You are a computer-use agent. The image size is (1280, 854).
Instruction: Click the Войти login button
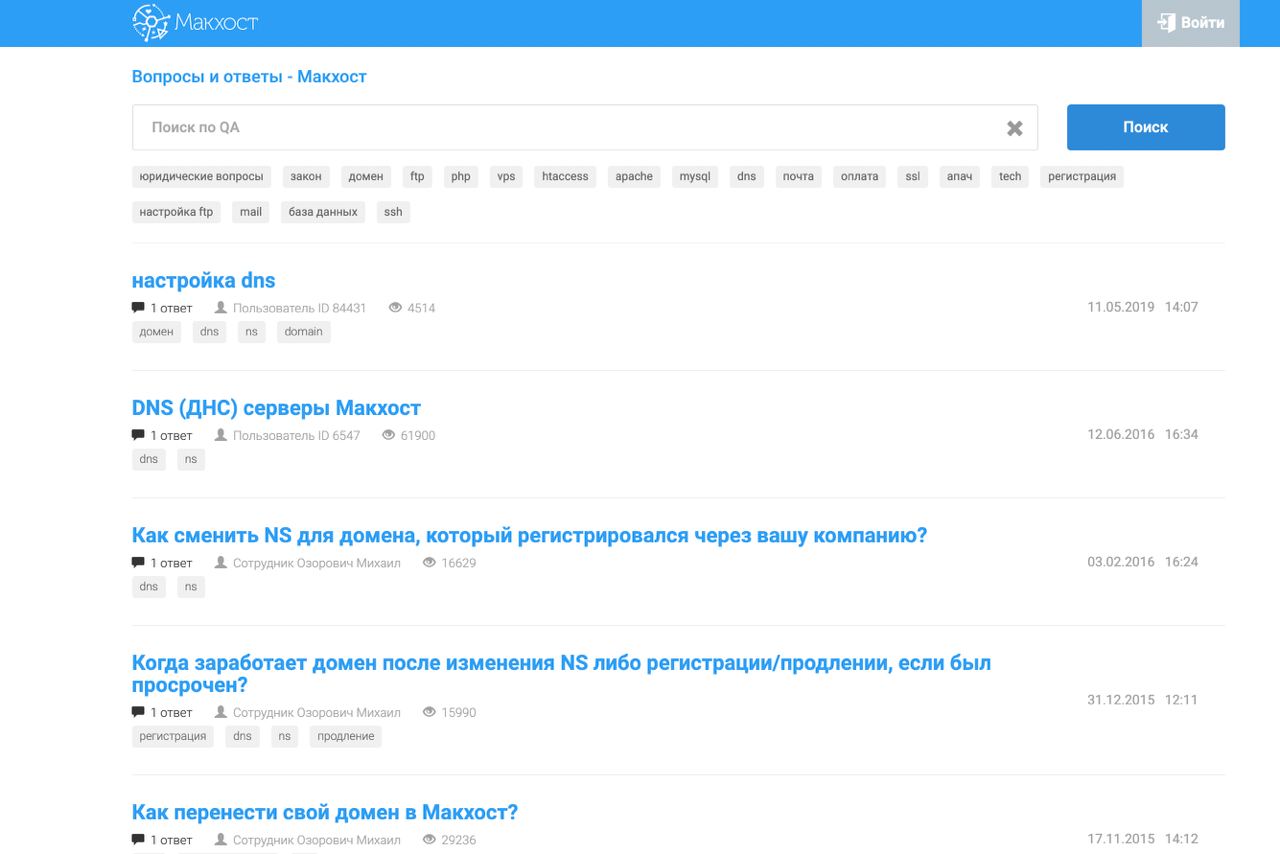pyautogui.click(x=1190, y=23)
